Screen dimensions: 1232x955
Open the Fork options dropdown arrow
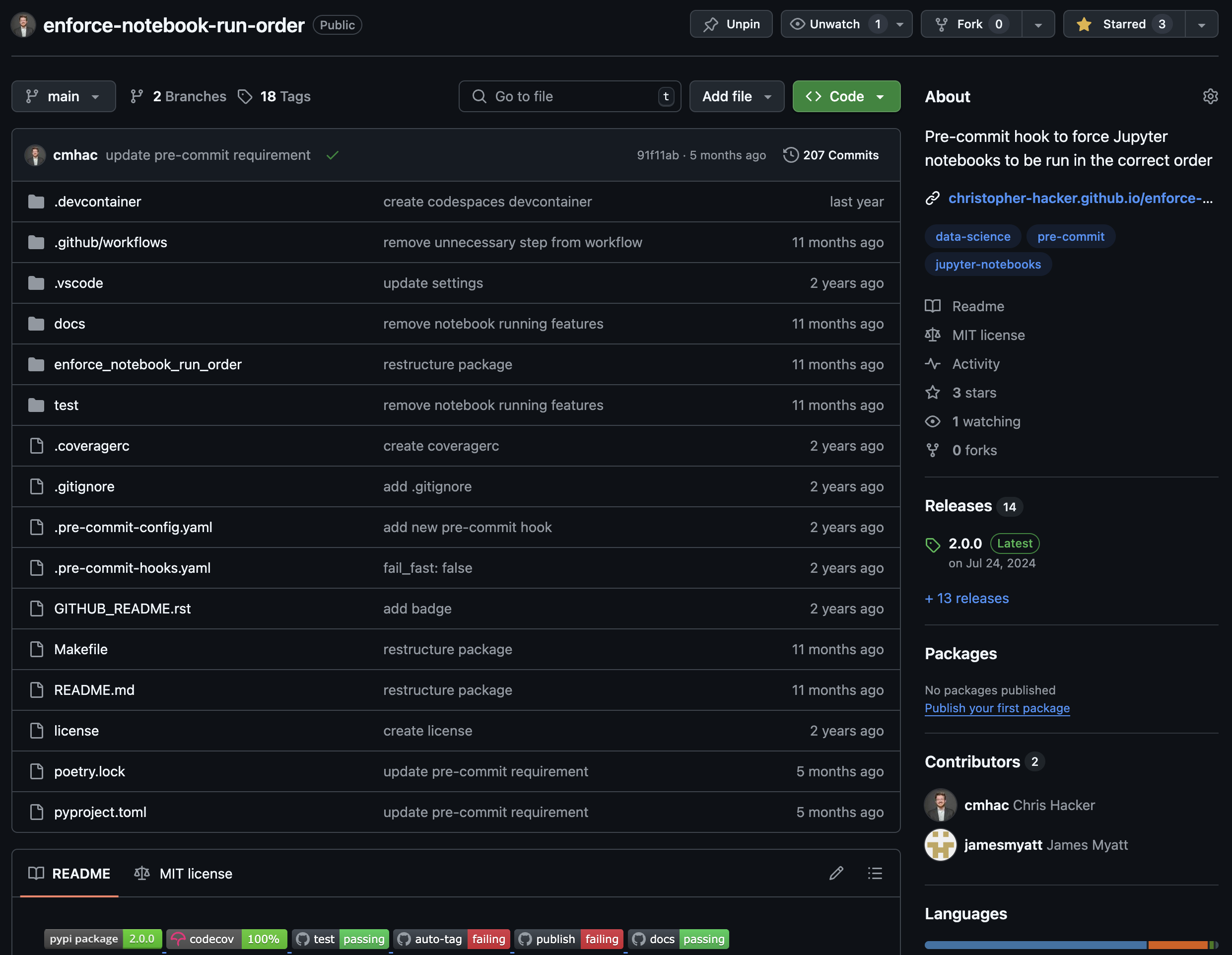tap(1038, 24)
